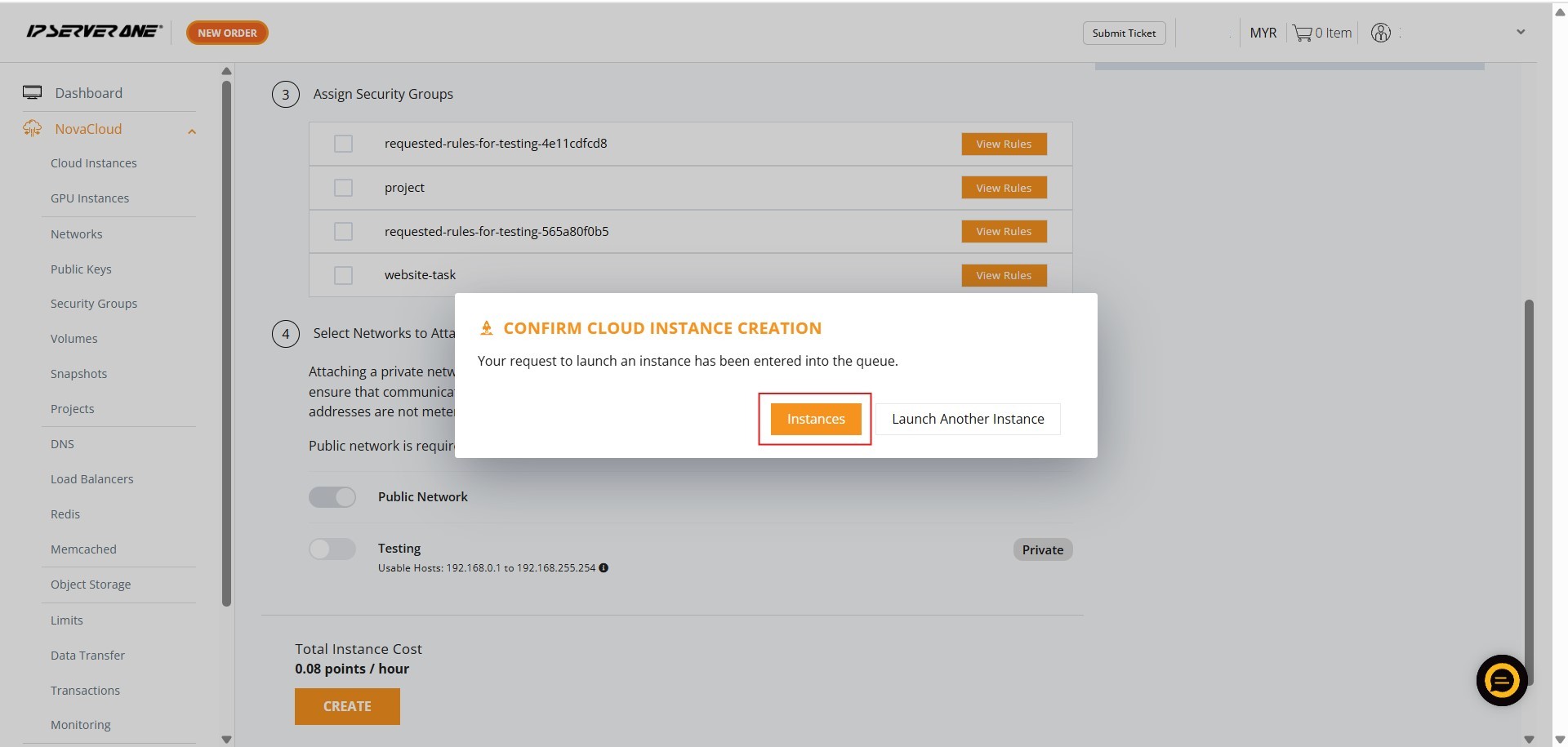Screen dimensions: 1568x747
Task: Click the sidebar scroll down arrow
Action: (x=226, y=739)
